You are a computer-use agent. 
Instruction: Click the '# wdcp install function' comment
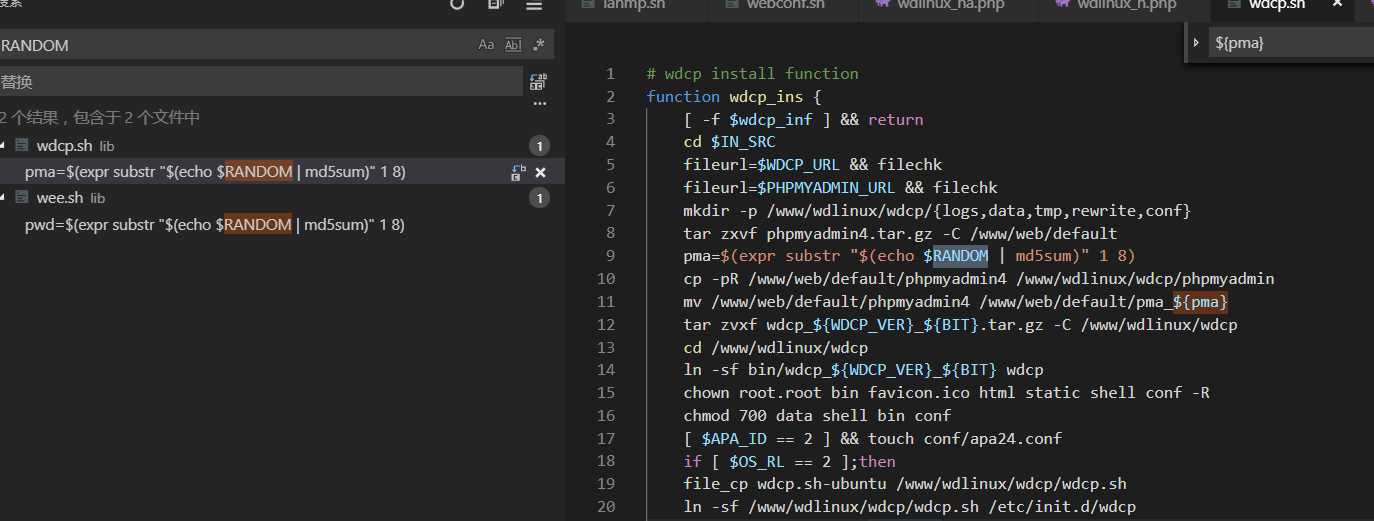coord(752,74)
